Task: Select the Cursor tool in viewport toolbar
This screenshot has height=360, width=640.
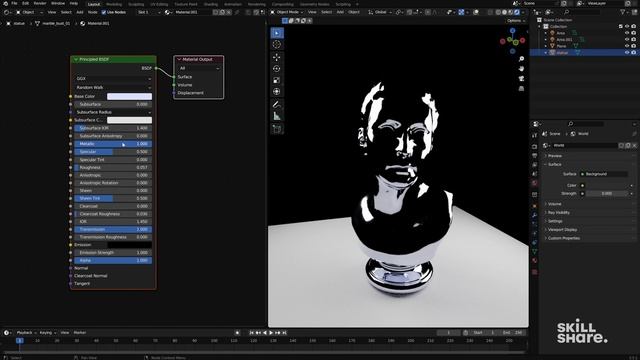Action: pyautogui.click(x=277, y=45)
